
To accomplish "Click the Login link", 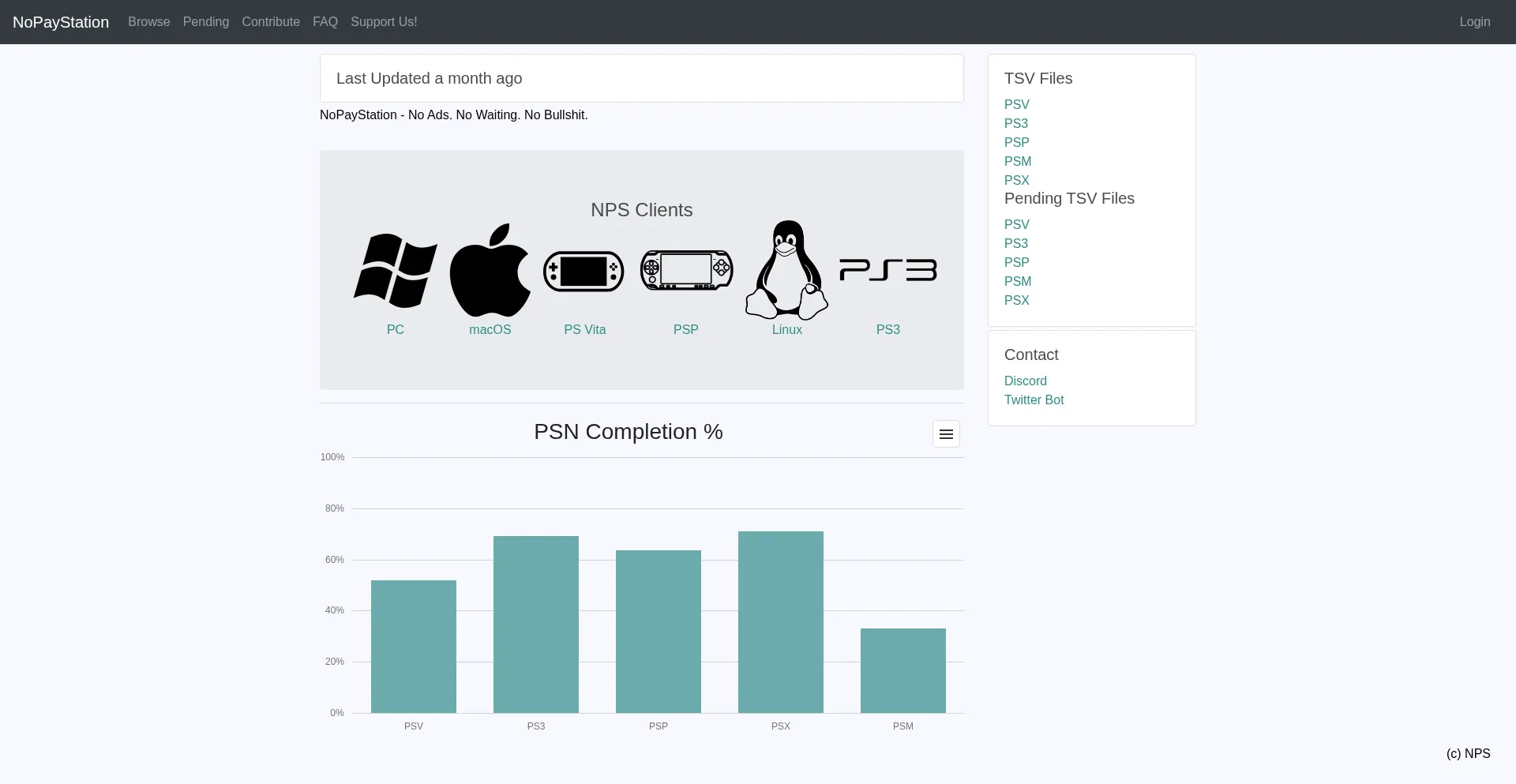I will (x=1474, y=22).
